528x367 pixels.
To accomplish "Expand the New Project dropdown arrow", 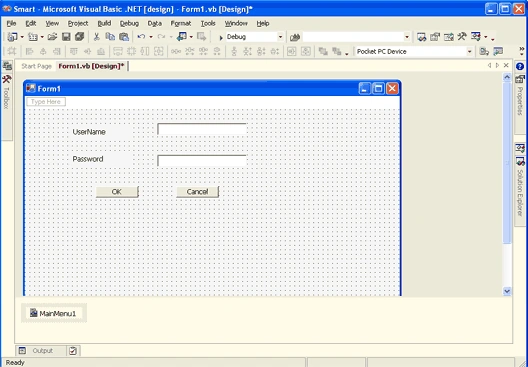I will pyautogui.click(x=22, y=37).
